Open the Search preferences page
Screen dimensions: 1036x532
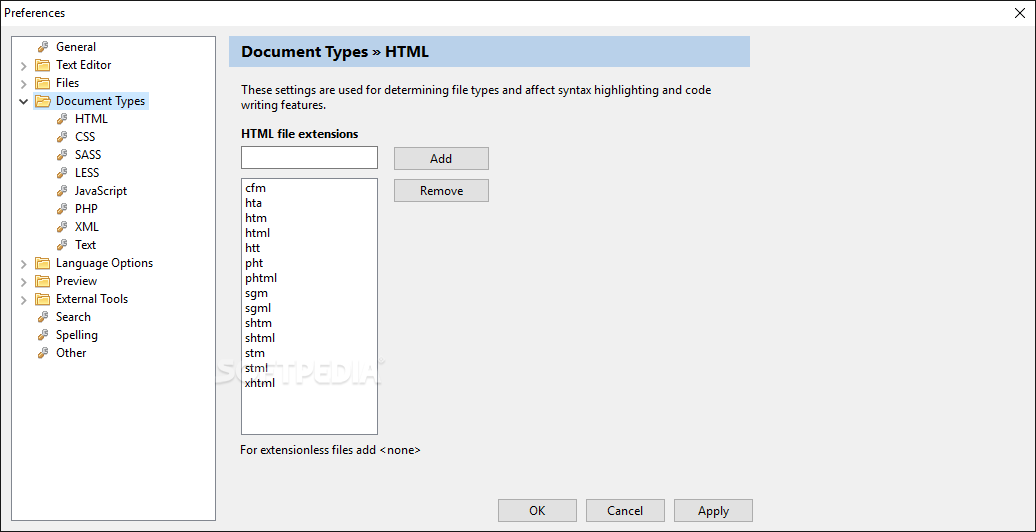pyautogui.click(x=73, y=317)
